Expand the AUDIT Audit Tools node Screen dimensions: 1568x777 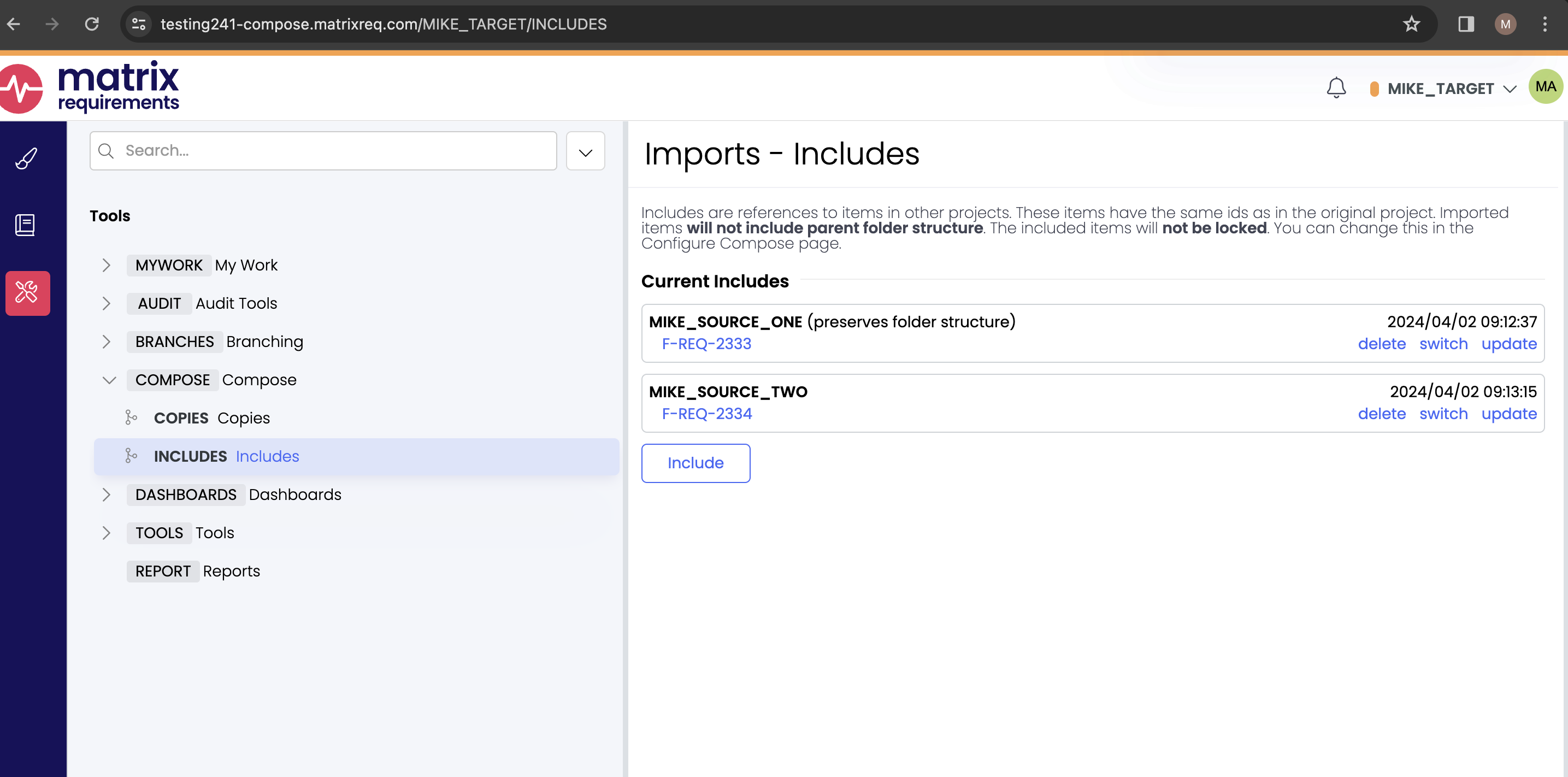106,303
